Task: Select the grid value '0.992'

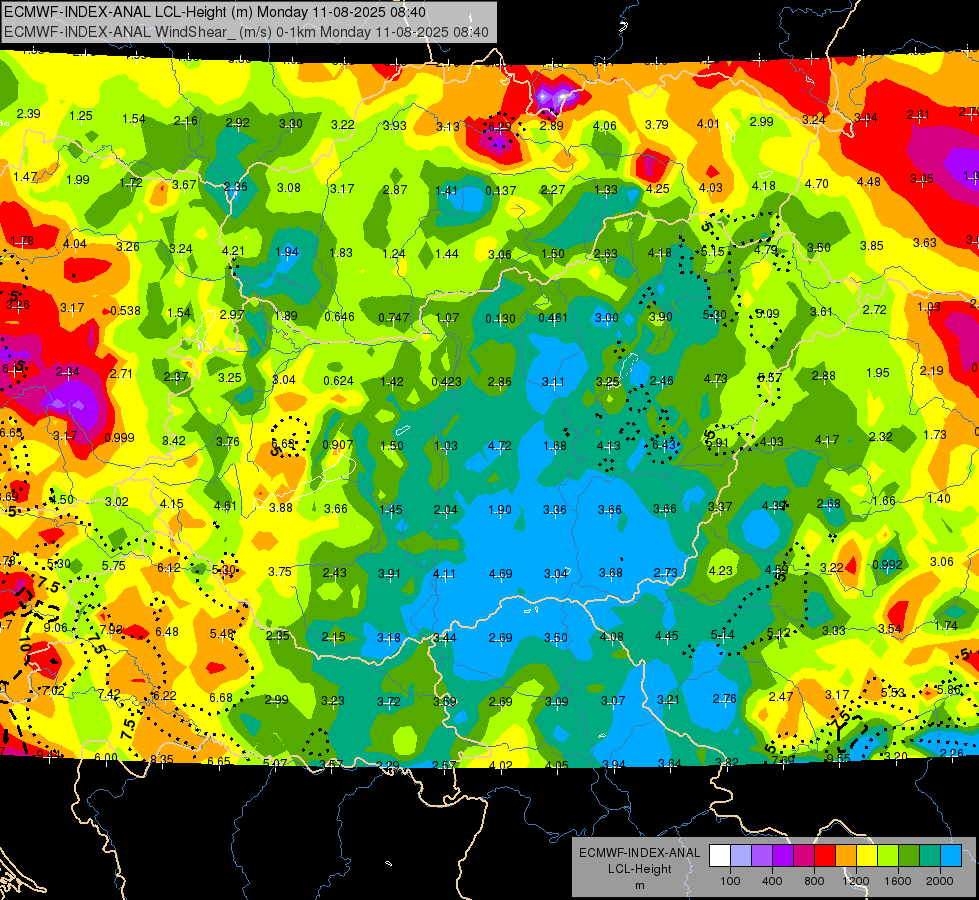Action: click(887, 565)
